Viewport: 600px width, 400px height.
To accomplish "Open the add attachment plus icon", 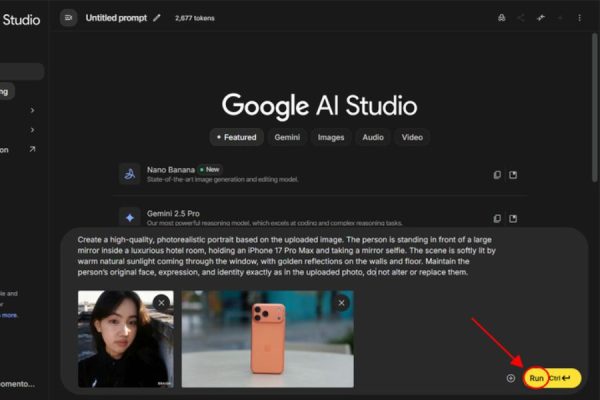I will pos(510,378).
